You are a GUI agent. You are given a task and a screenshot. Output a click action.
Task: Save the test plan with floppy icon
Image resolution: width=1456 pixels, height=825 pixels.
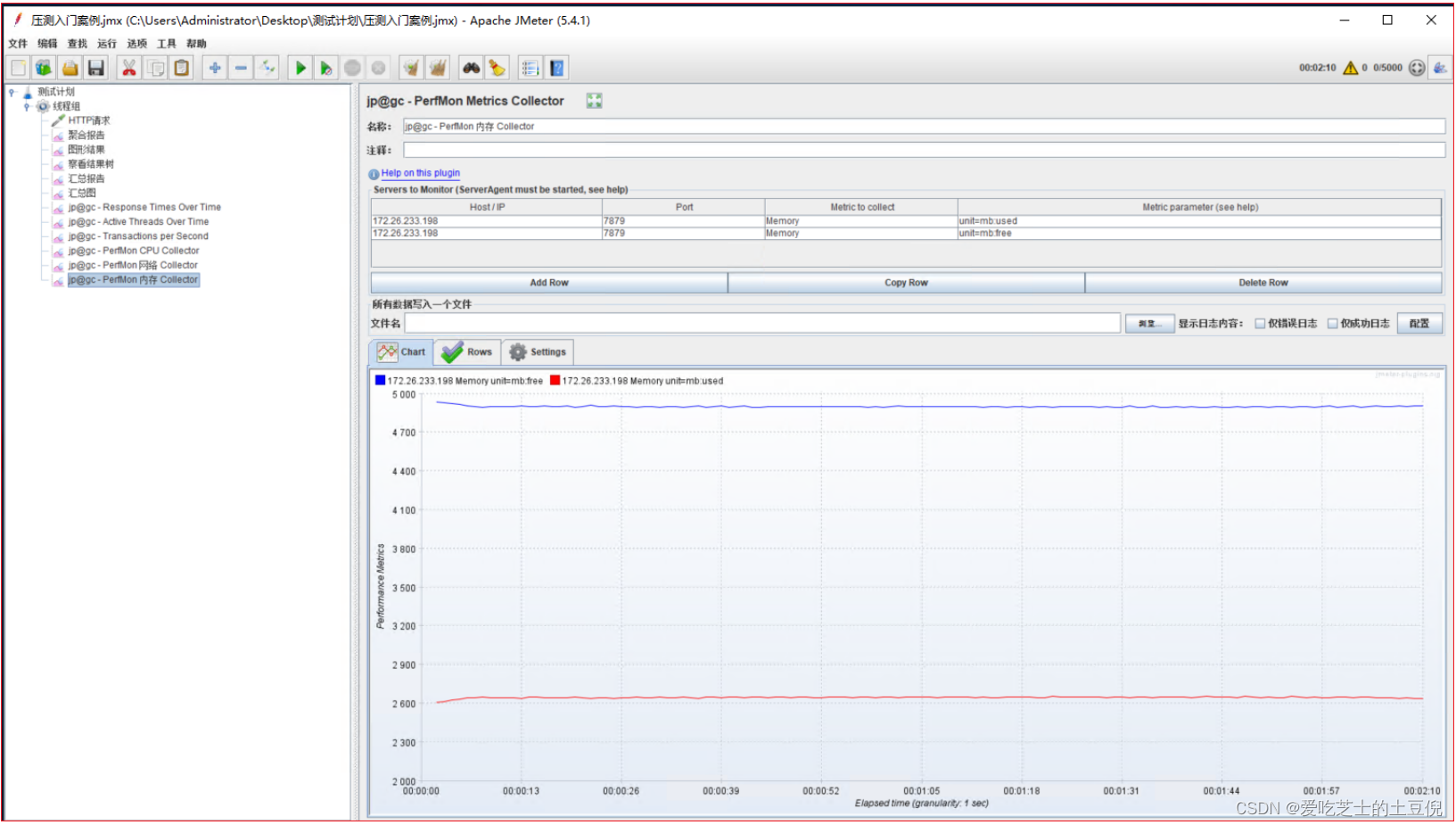[96, 68]
